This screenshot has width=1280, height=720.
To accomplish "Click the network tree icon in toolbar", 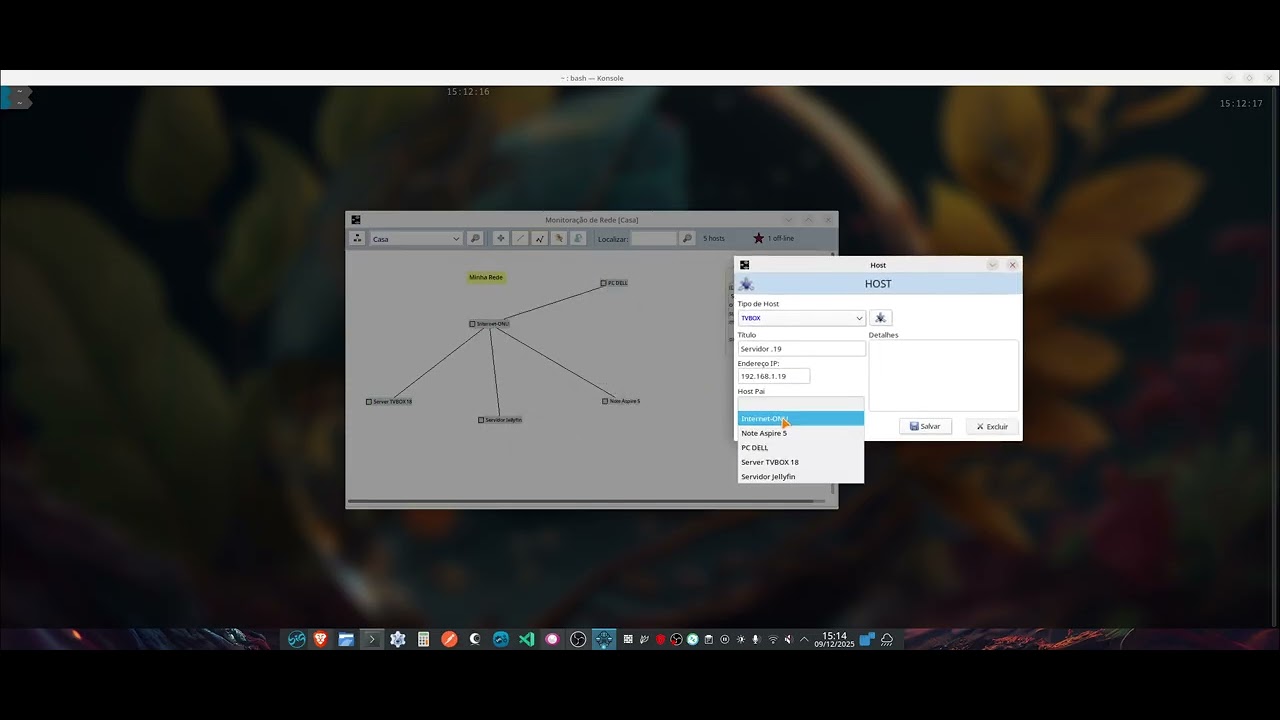I will pyautogui.click(x=357, y=239).
